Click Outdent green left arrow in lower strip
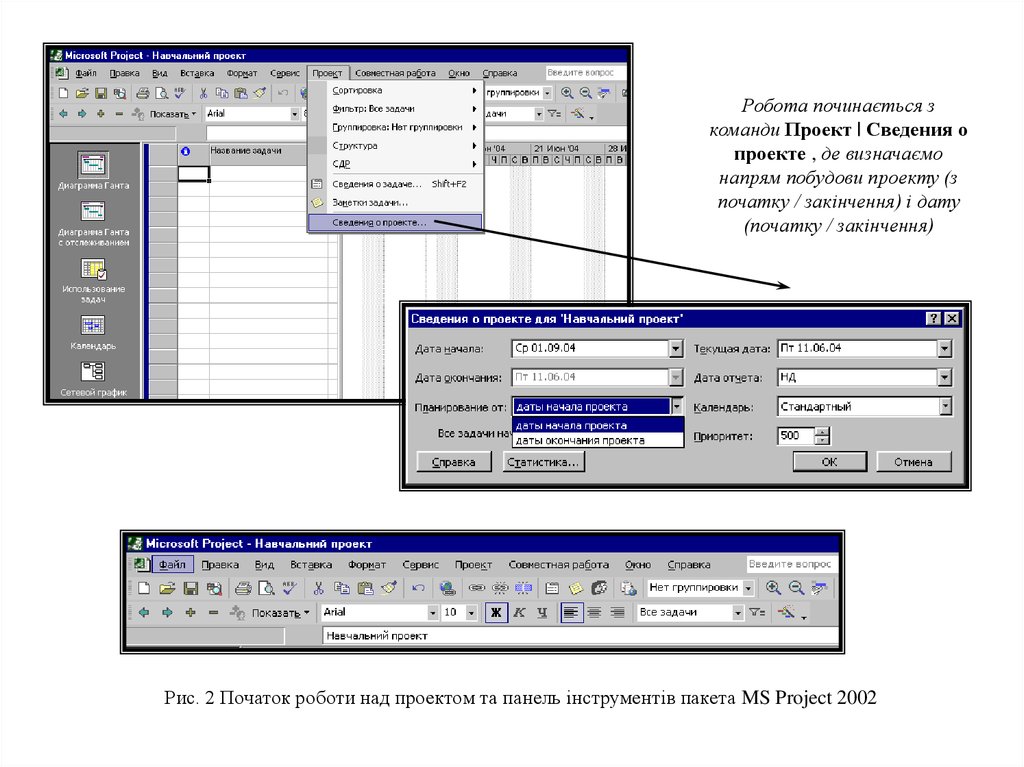Image resolution: width=1024 pixels, height=767 pixels. [144, 612]
